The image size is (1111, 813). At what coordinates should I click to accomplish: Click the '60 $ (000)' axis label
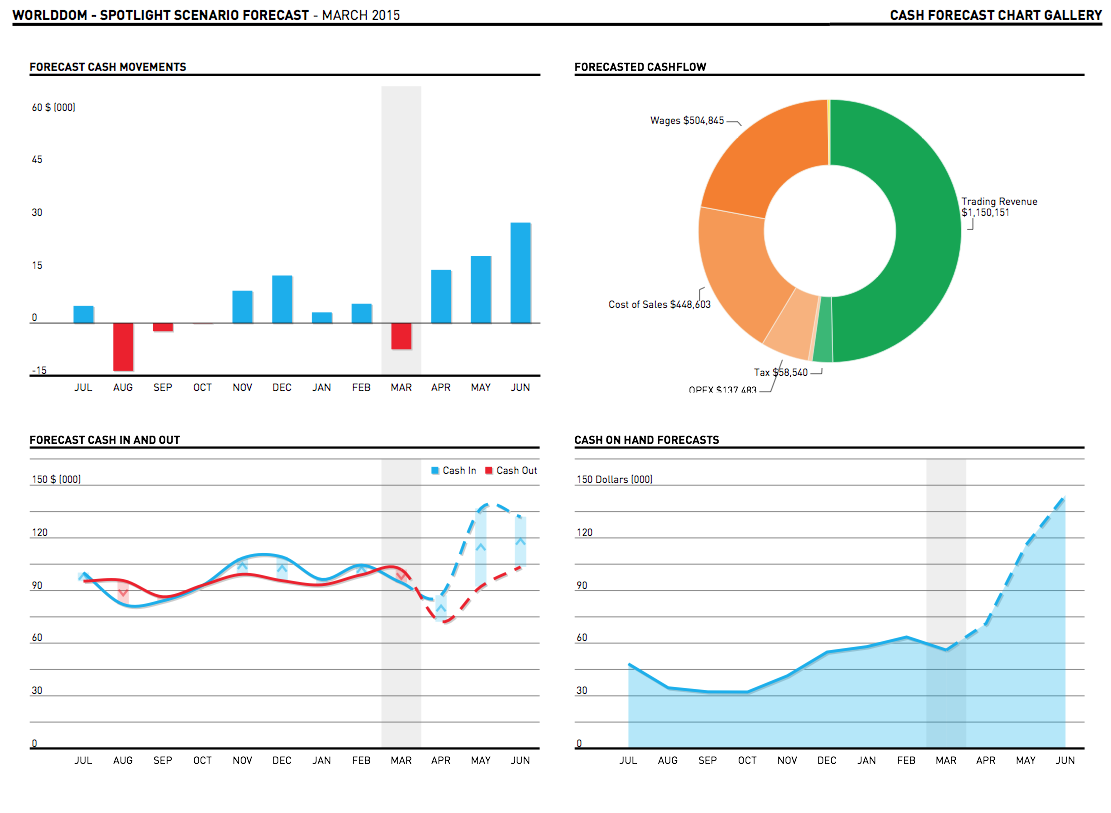53,107
